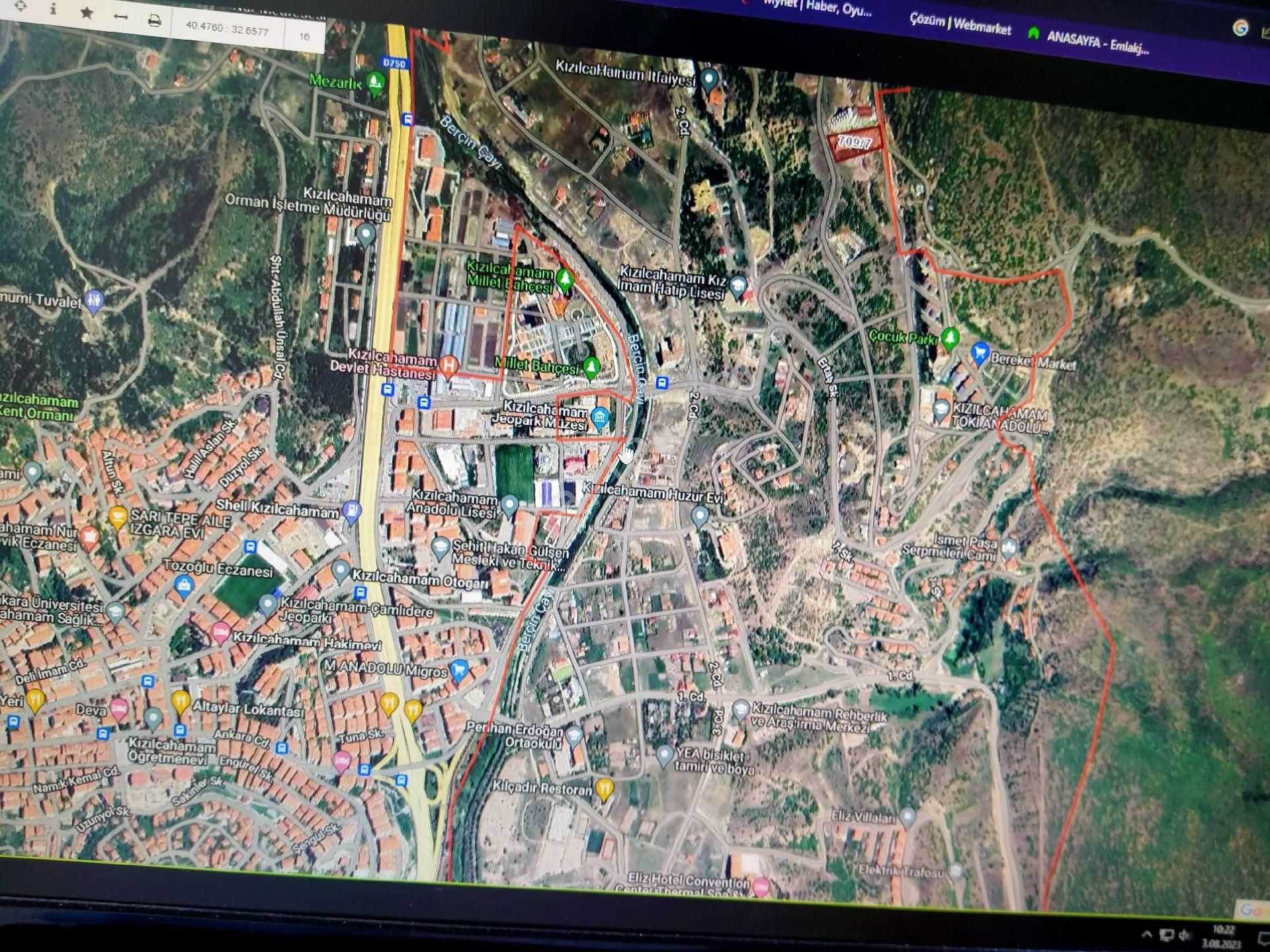The width and height of the screenshot is (1270, 952).
Task: Expand hidden system tray icons chevron
Action: pos(1147,934)
